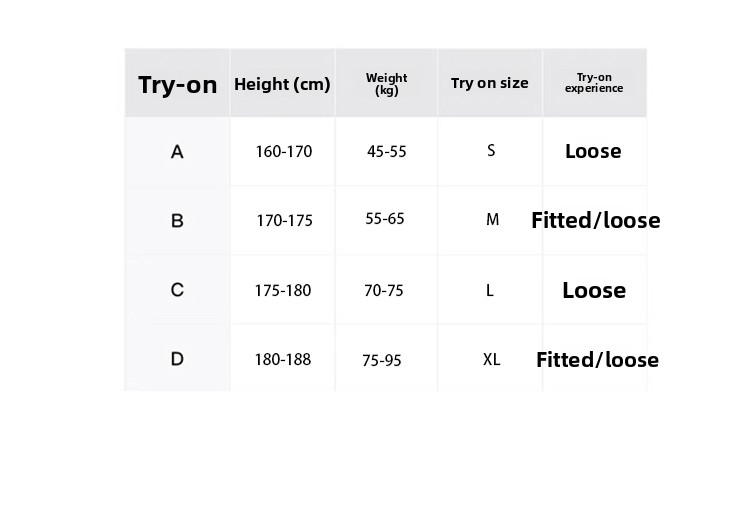
Task: Click the Try-on experience header
Action: 594,83
